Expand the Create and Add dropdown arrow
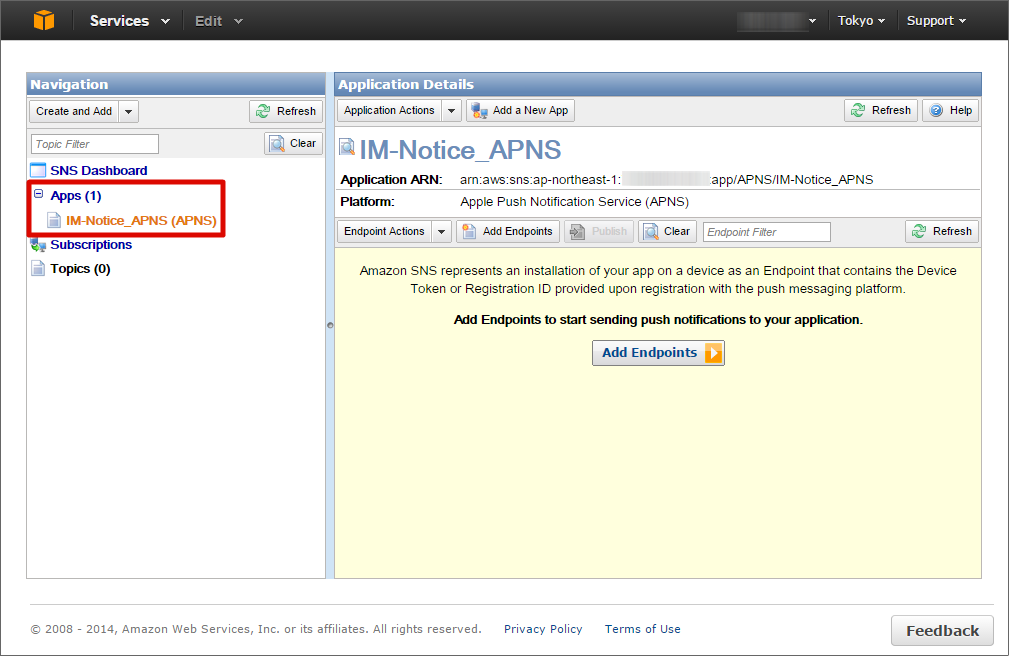The image size is (1009, 656). click(129, 111)
